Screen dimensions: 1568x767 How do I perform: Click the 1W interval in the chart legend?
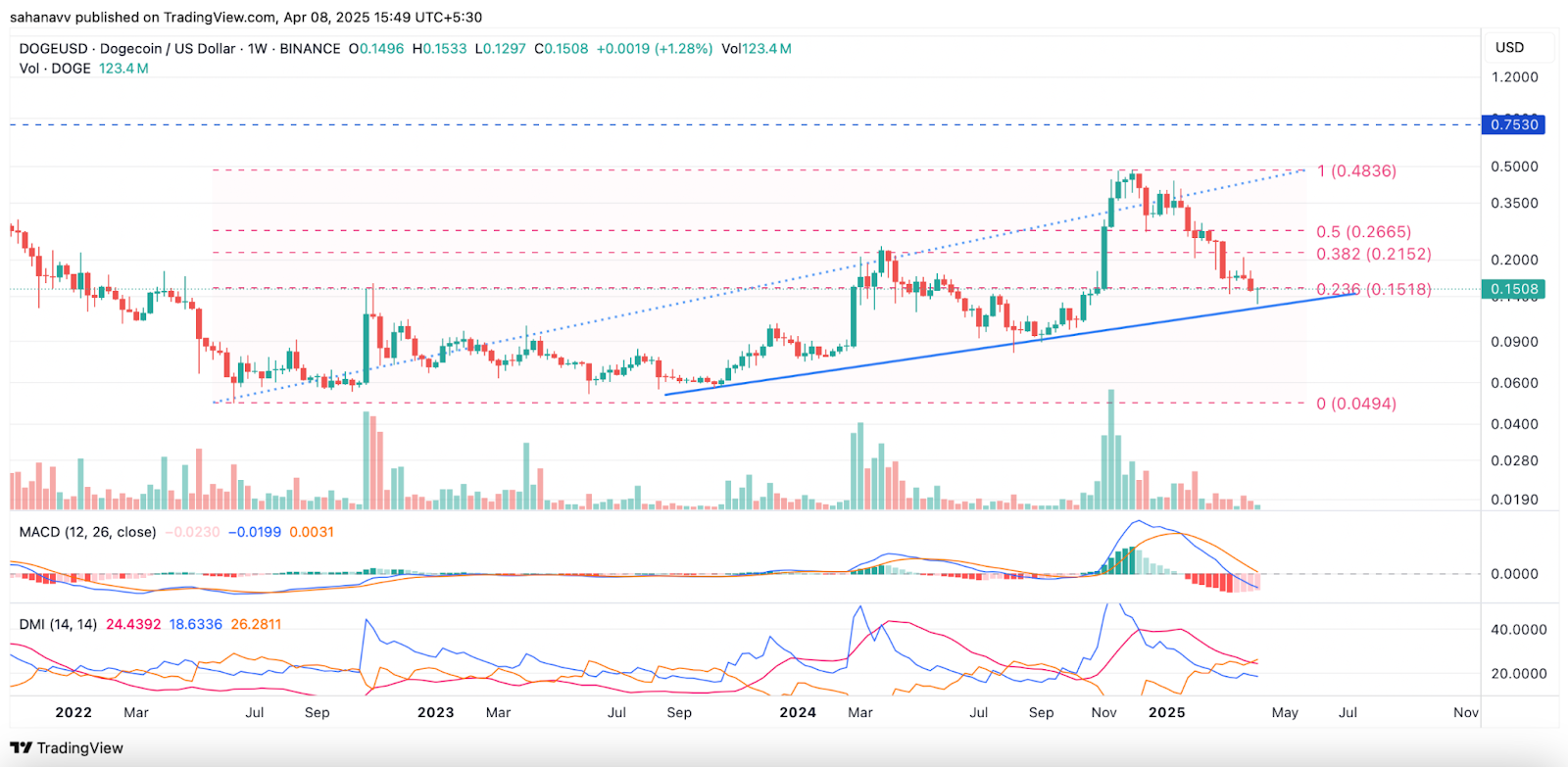[258, 49]
